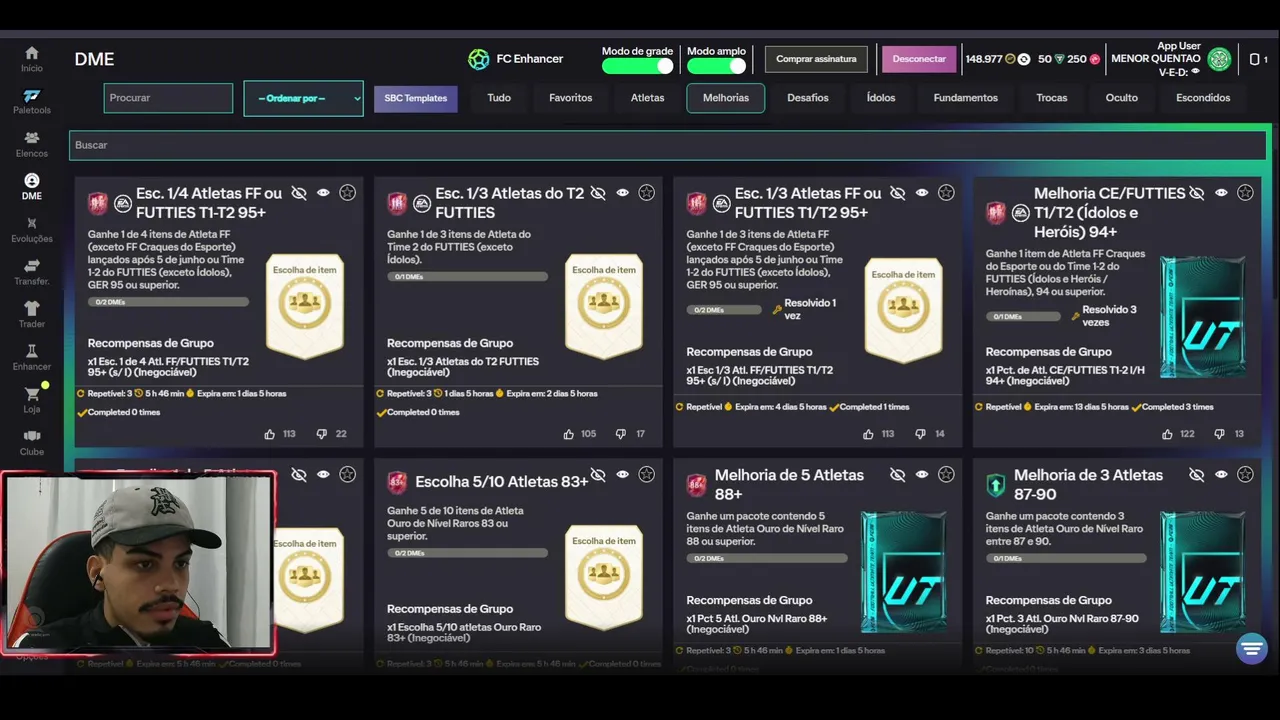Select DME in the left sidebar
The image size is (1280, 720).
pyautogui.click(x=32, y=187)
